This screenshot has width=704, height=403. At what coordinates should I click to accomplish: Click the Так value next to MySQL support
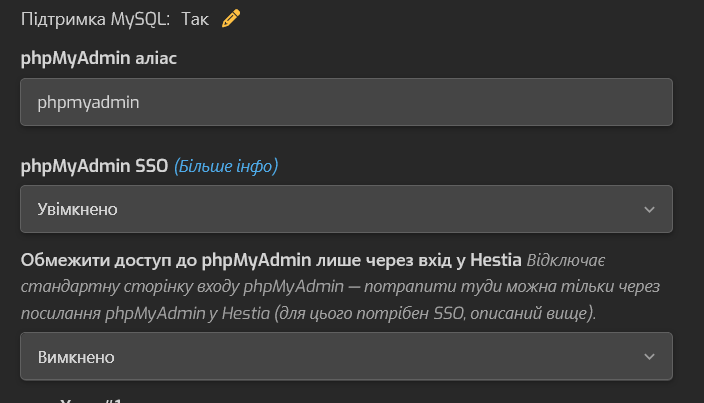195,19
